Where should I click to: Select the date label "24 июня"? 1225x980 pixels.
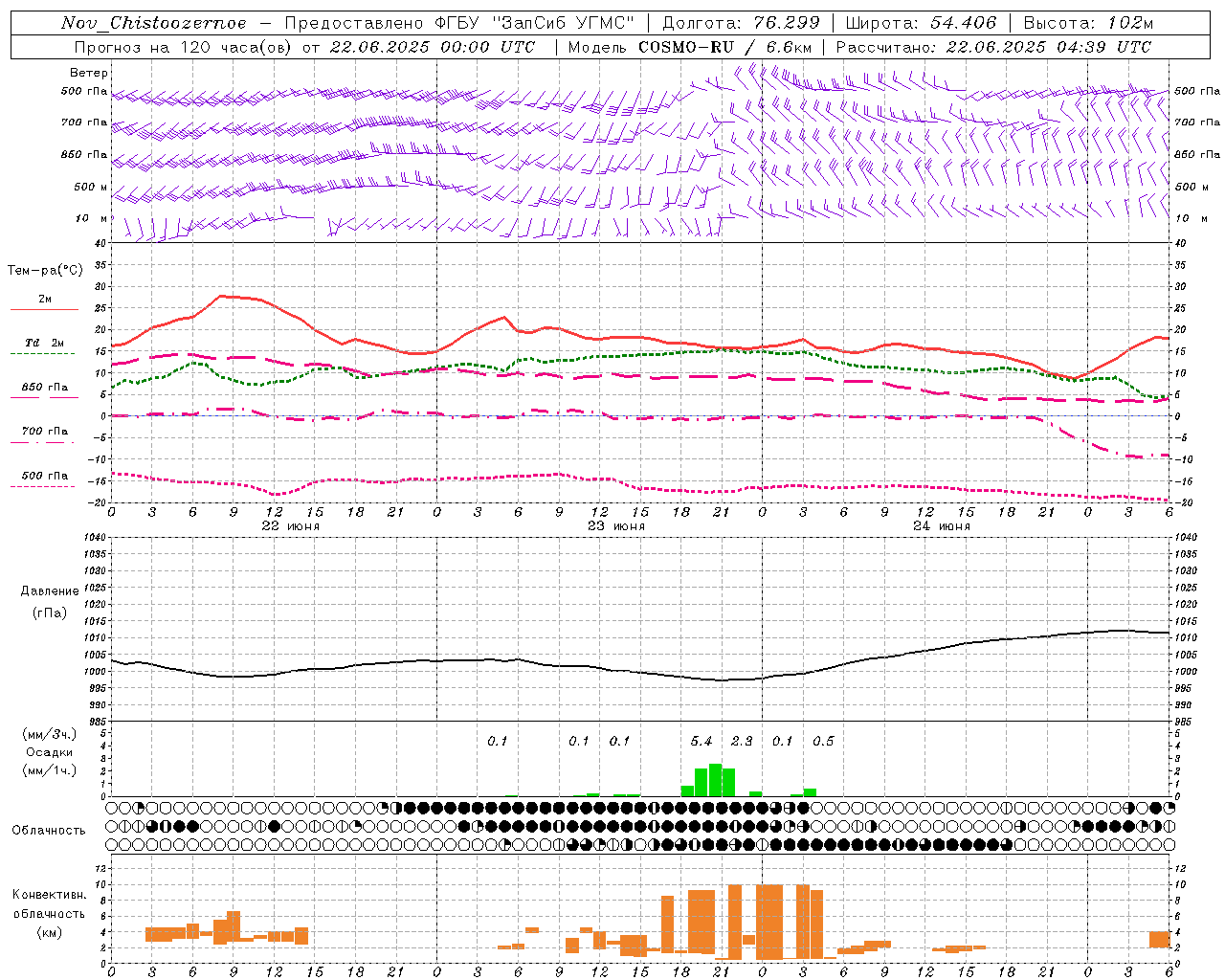(942, 526)
